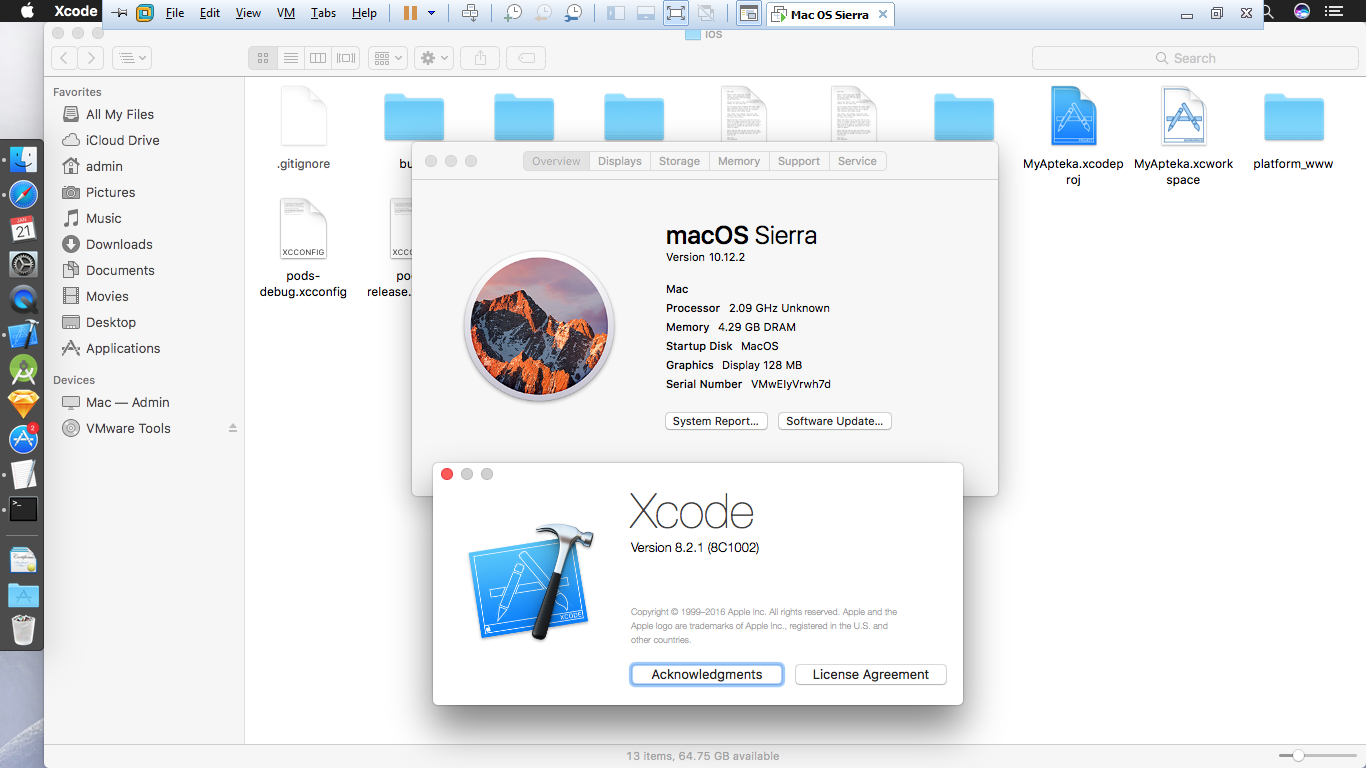Click the Software Update button

pyautogui.click(x=834, y=421)
